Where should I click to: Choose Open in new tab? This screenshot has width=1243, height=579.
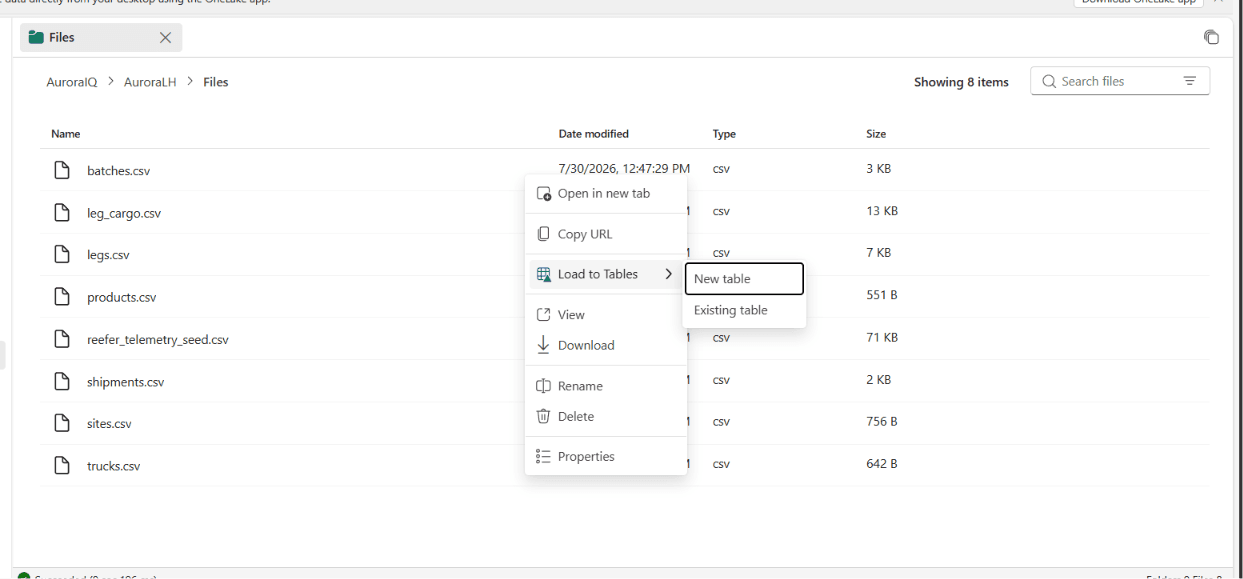pos(606,194)
